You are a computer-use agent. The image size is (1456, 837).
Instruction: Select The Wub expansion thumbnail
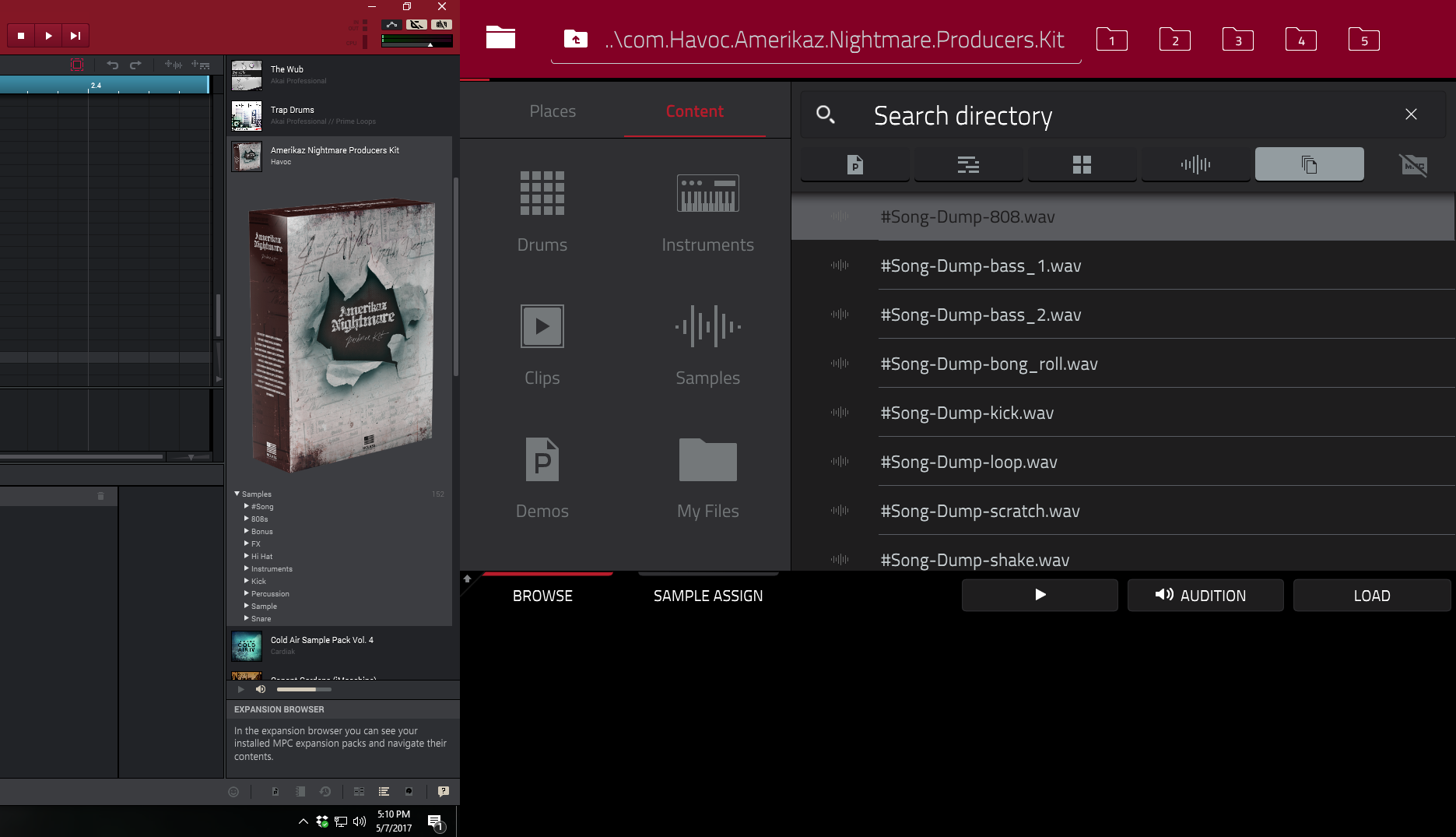pyautogui.click(x=247, y=76)
